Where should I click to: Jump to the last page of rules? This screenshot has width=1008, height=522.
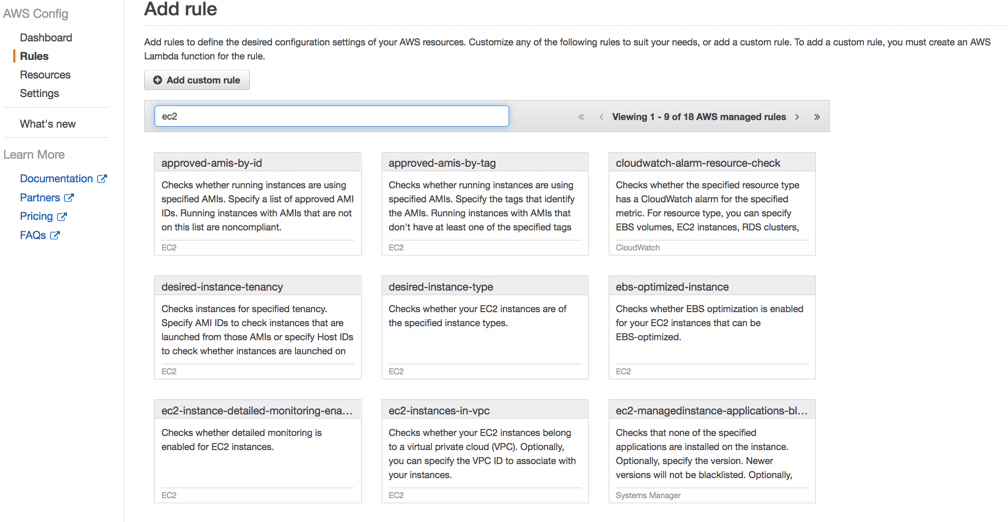tap(817, 117)
